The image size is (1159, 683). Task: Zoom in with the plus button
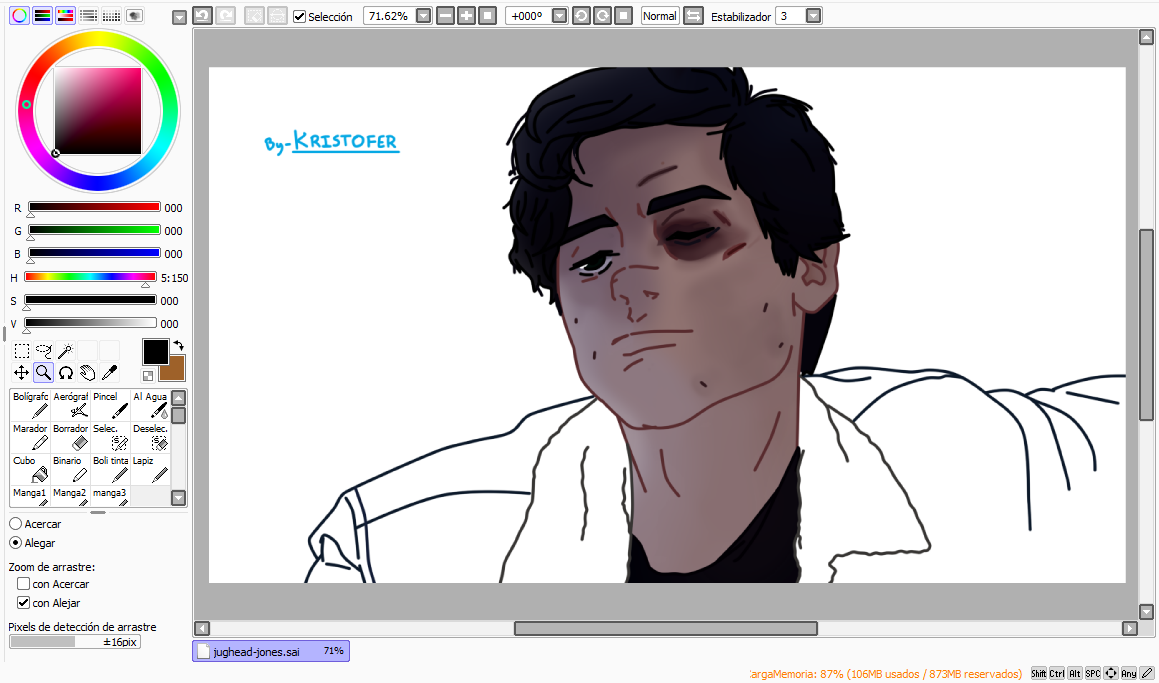466,16
